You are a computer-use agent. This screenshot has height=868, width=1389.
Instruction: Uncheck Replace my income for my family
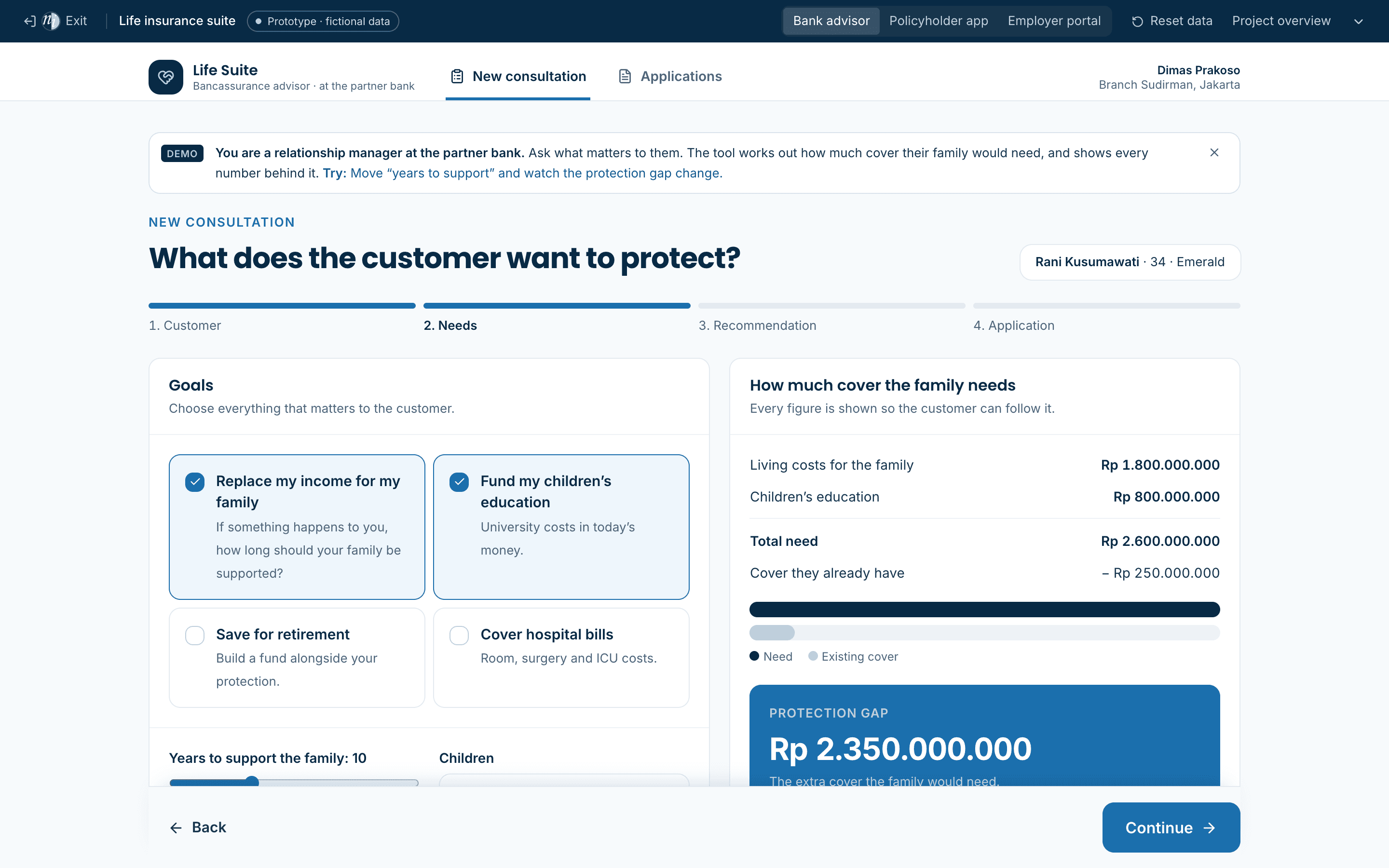click(195, 482)
